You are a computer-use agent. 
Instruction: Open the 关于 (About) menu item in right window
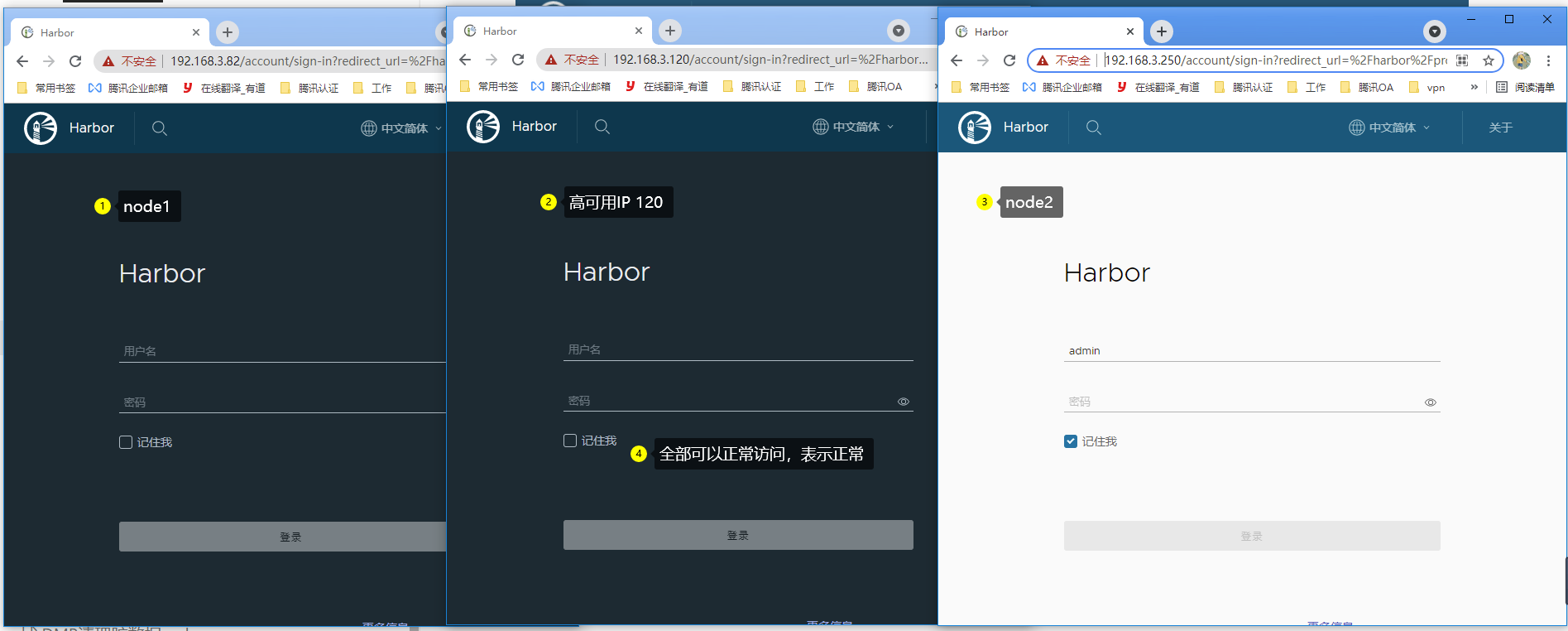pos(1500,128)
